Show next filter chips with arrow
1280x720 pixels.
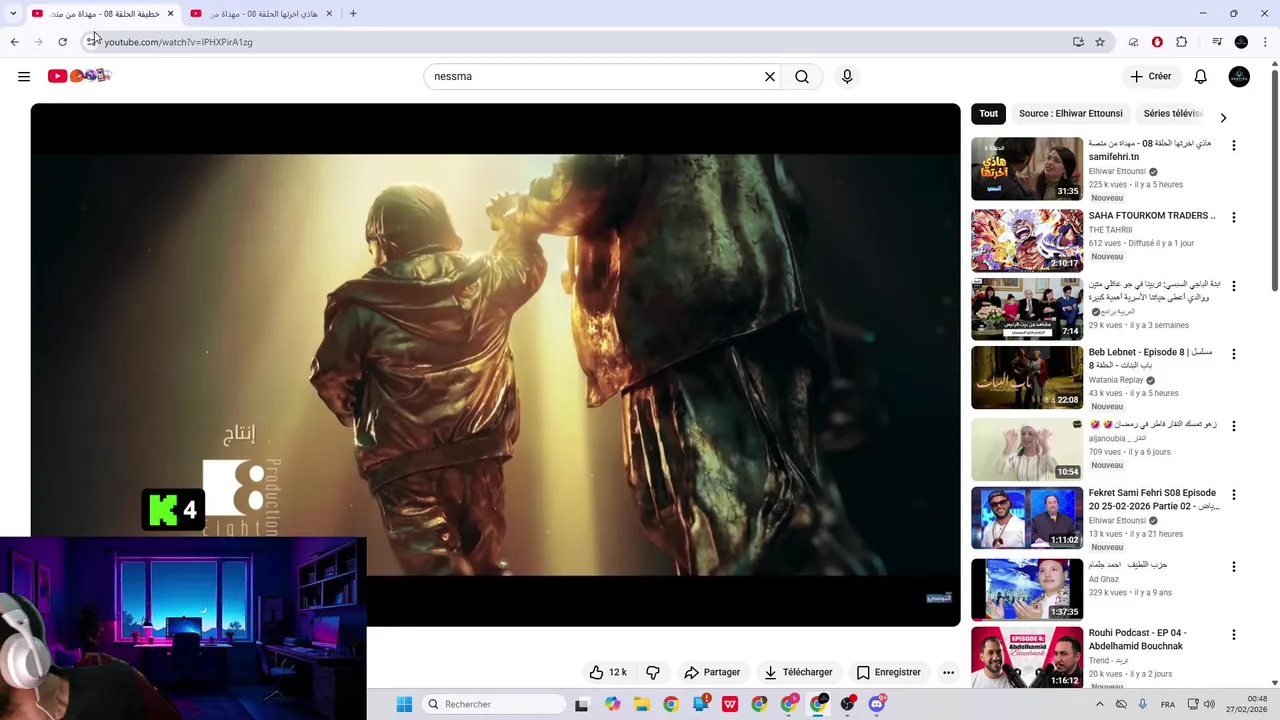coord(1223,117)
